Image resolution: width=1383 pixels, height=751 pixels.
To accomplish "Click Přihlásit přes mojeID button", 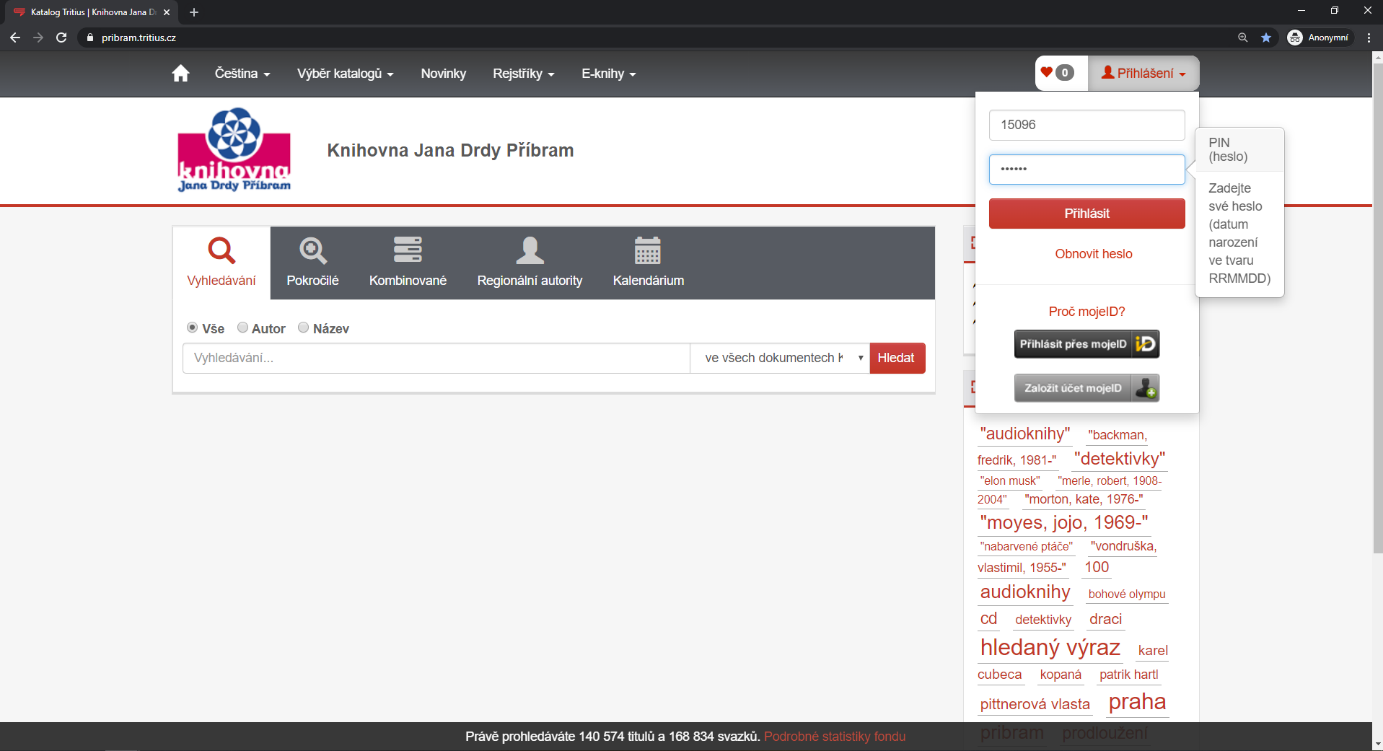I will [1087, 344].
